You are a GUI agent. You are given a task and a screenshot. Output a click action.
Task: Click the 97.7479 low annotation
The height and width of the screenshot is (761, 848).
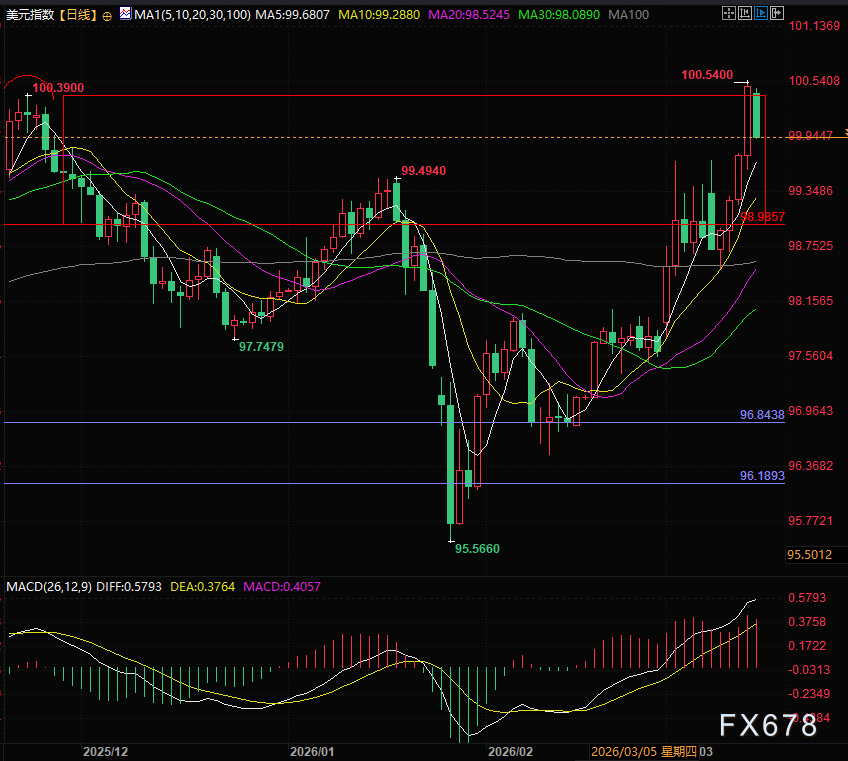click(x=261, y=347)
